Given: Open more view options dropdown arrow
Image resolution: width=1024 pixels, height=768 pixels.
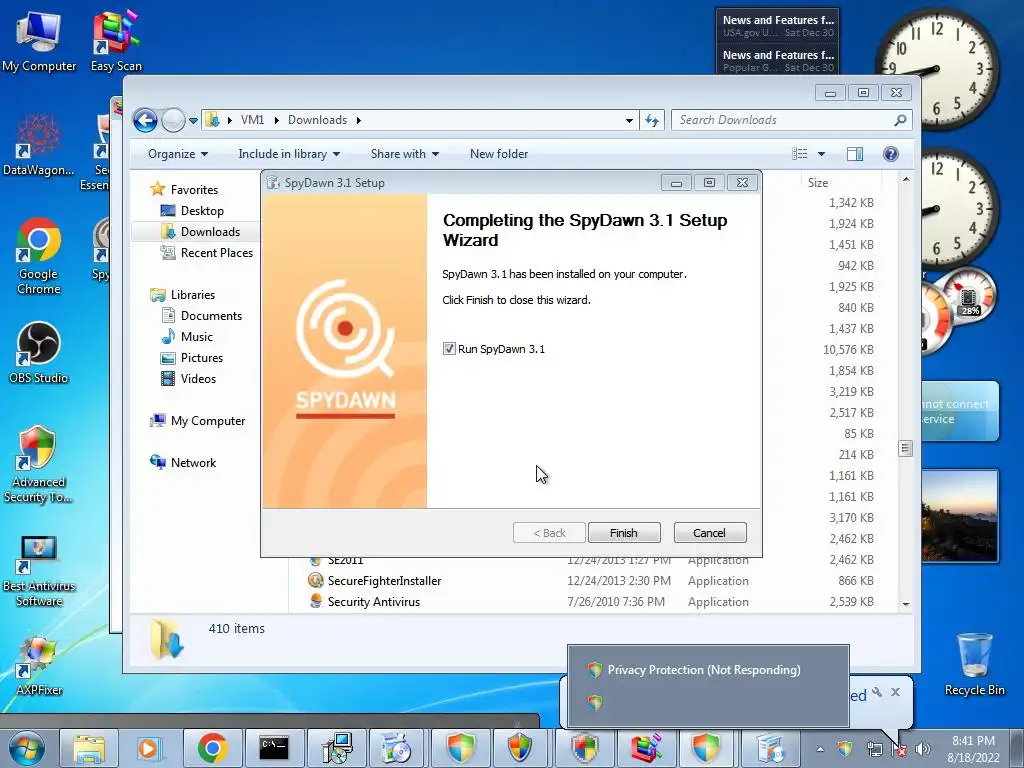Looking at the screenshot, I should 822,154.
